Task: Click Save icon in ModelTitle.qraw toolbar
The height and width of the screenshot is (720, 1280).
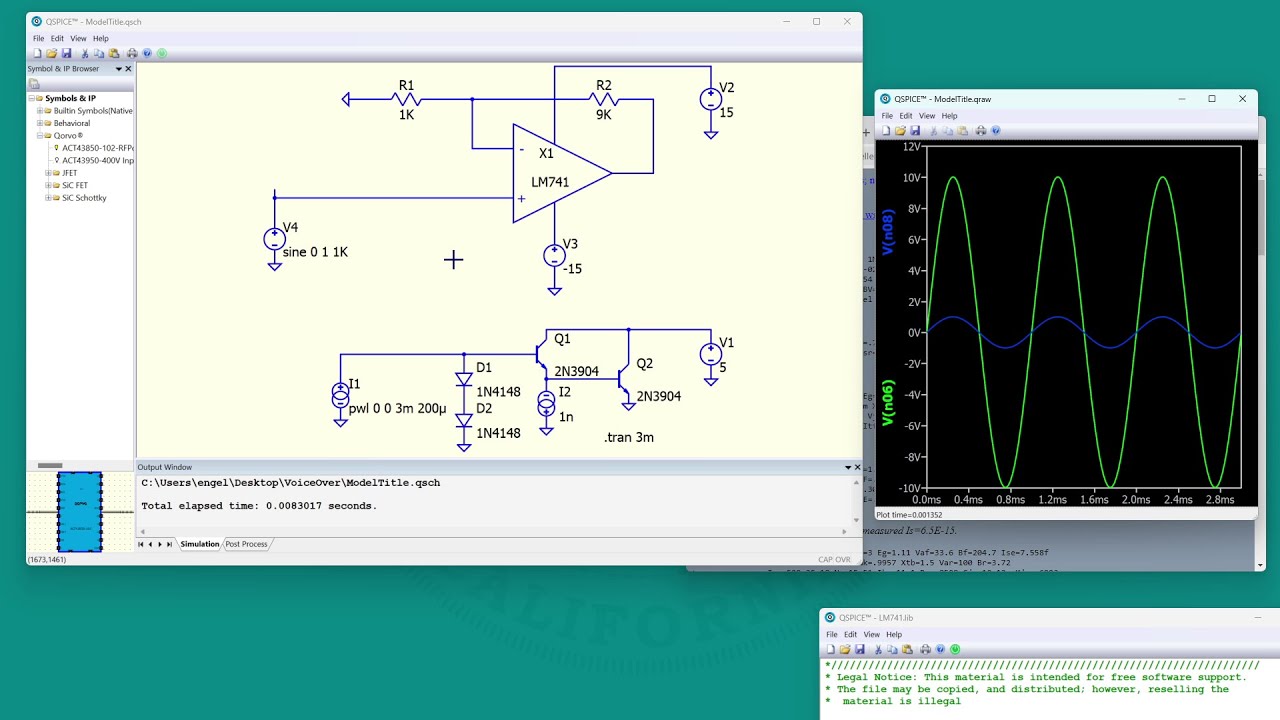Action: [x=915, y=130]
